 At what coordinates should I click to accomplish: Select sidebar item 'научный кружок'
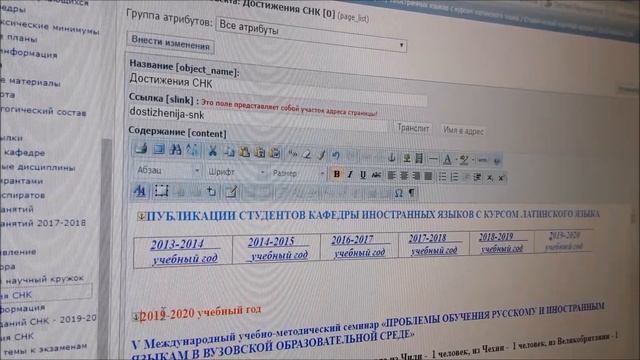[44, 280]
